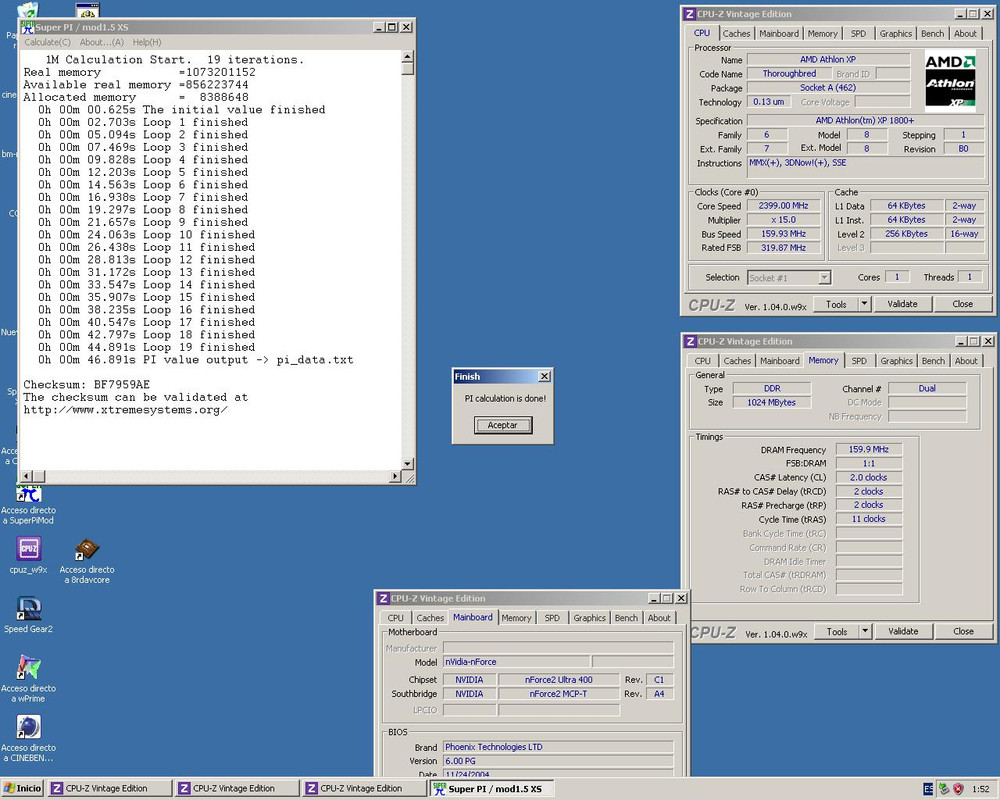Click the language indicator in the system tray
The width and height of the screenshot is (1000, 800).
coord(928,789)
